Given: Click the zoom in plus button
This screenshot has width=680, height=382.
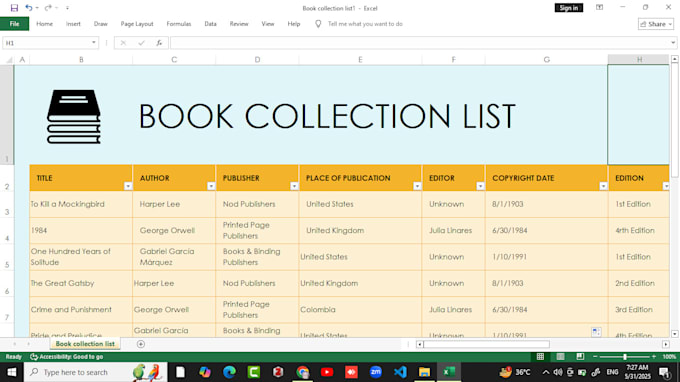Looking at the screenshot, I should [654, 356].
